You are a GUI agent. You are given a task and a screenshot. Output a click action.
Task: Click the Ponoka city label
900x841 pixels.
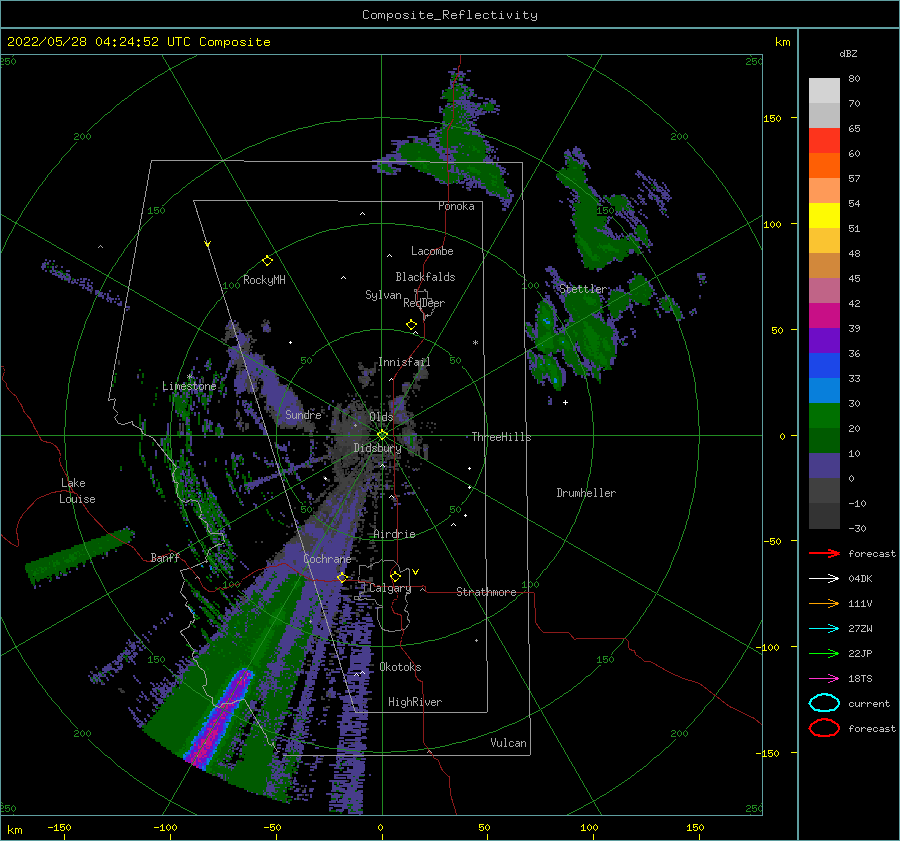click(456, 206)
